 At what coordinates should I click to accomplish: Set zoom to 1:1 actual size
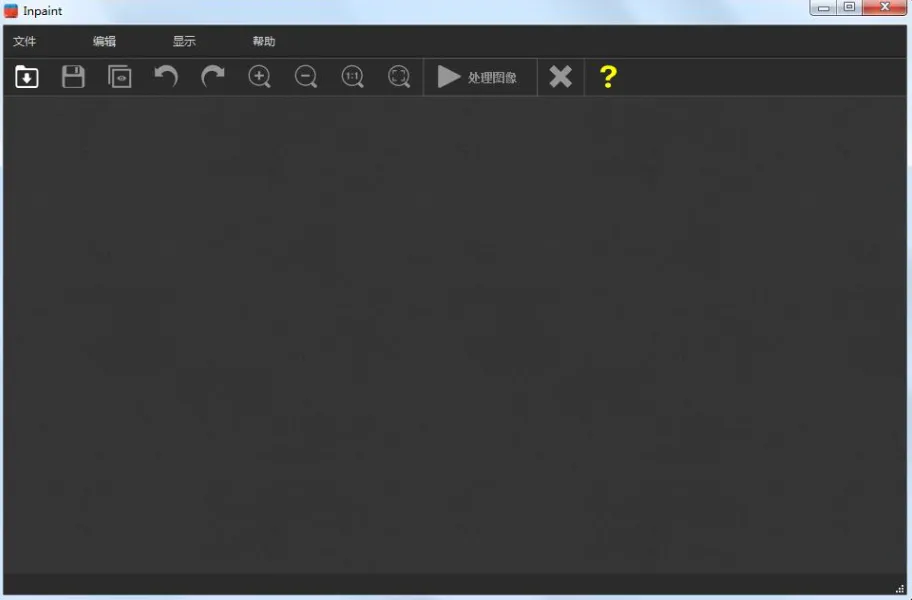[x=352, y=77]
